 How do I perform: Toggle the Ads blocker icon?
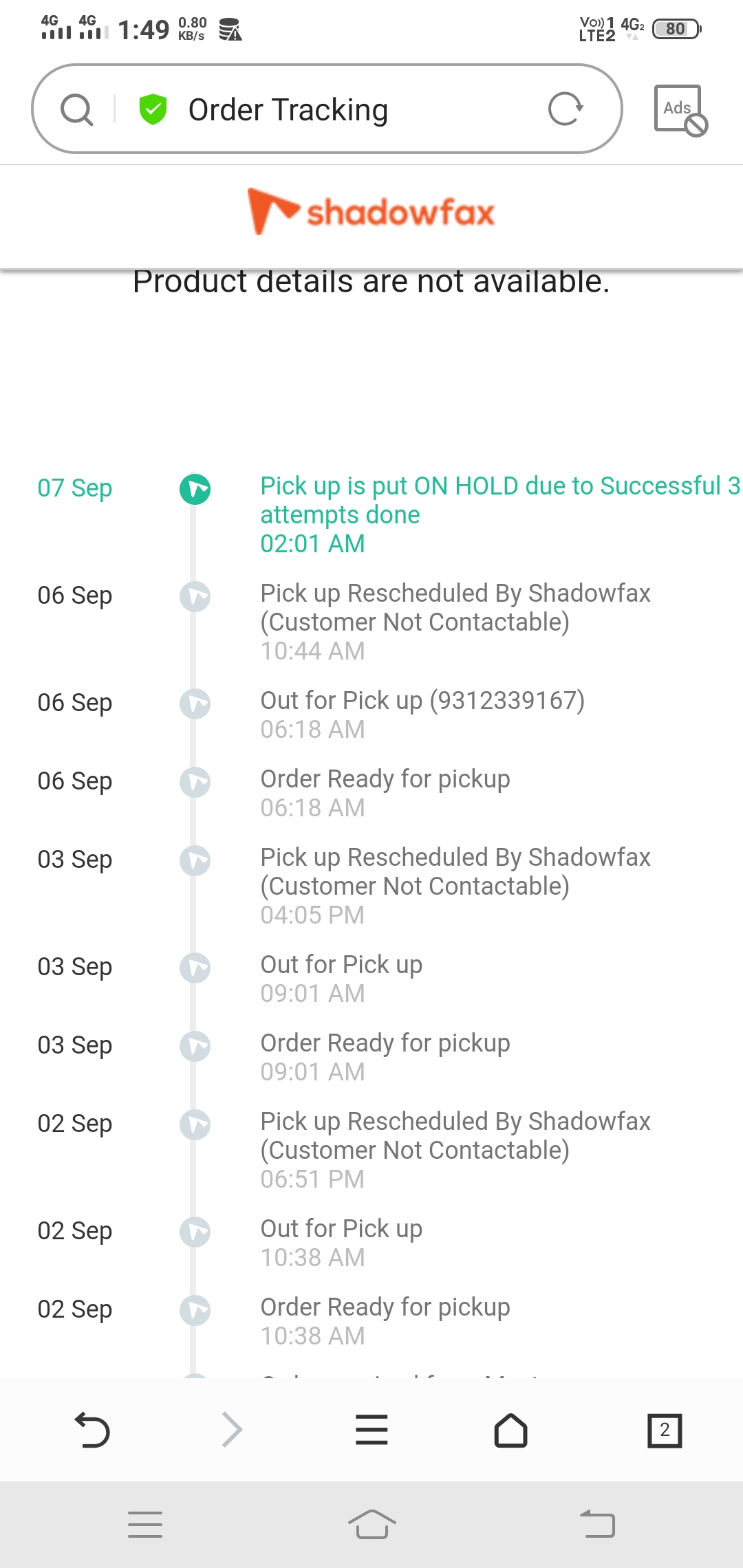(x=680, y=110)
